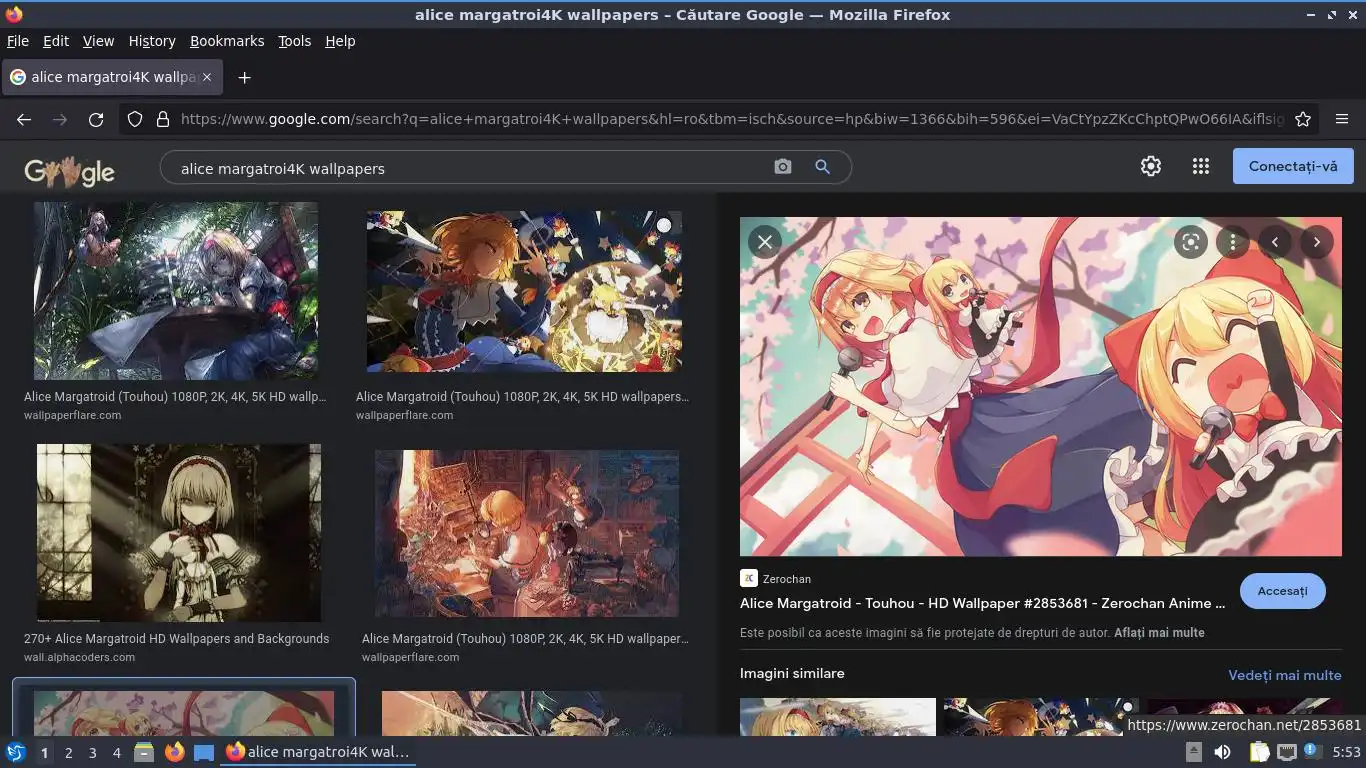Open a new tab with the plus button
Viewport: 1366px width, 768px height.
[244, 77]
